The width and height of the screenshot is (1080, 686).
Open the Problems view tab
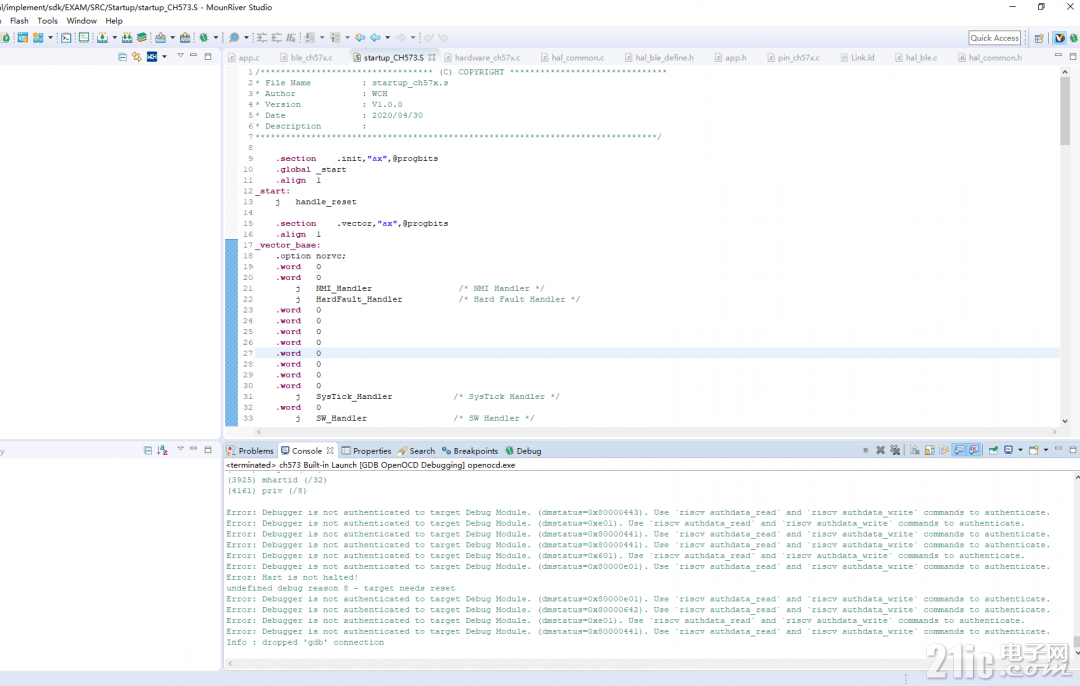tap(250, 451)
